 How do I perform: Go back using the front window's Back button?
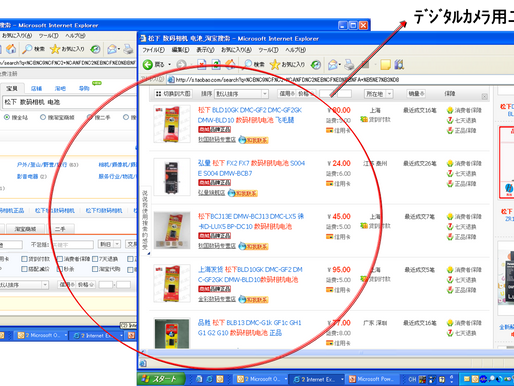tap(154, 64)
